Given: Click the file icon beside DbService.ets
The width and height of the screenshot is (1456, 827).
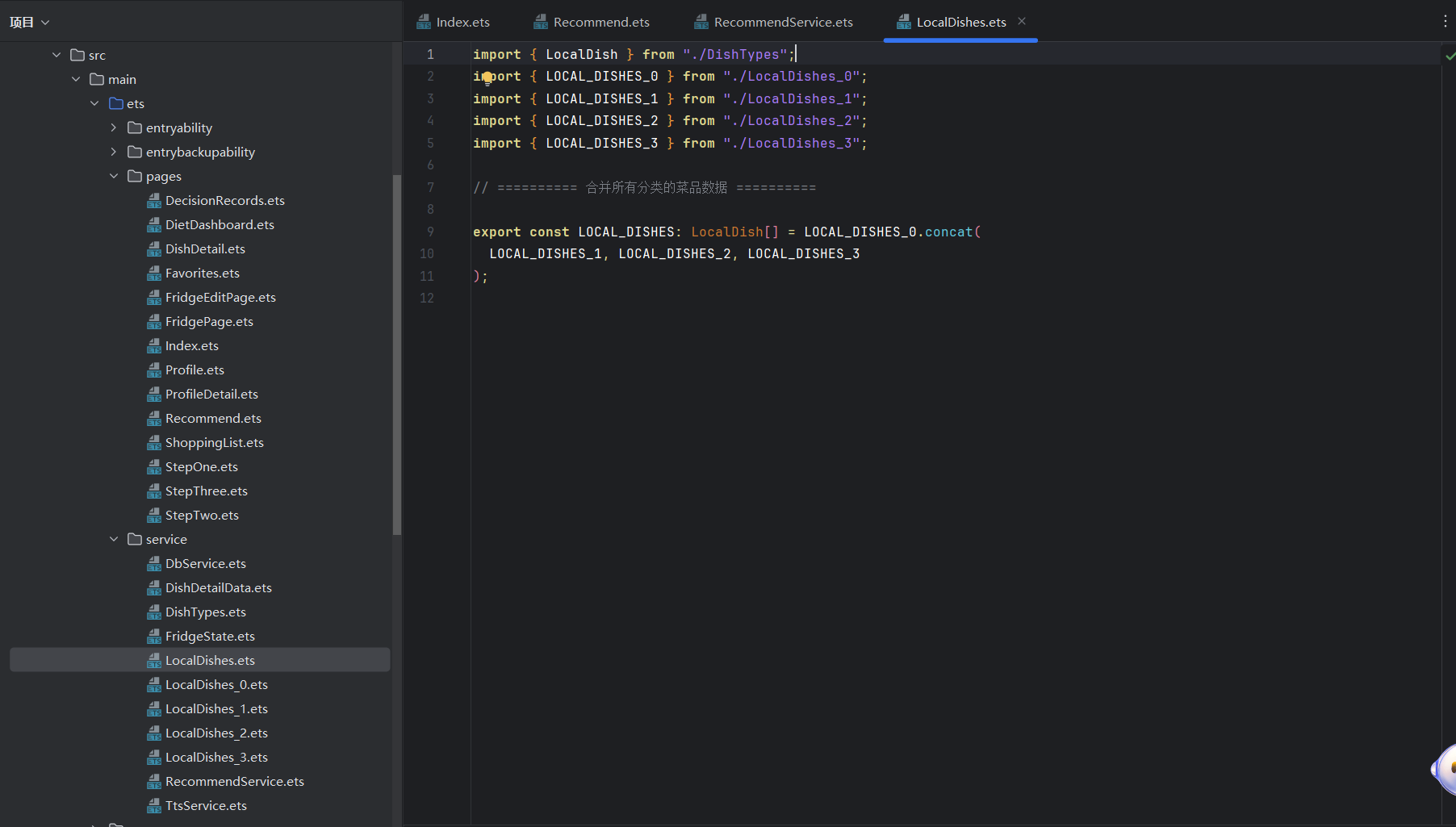Looking at the screenshot, I should pos(154,563).
